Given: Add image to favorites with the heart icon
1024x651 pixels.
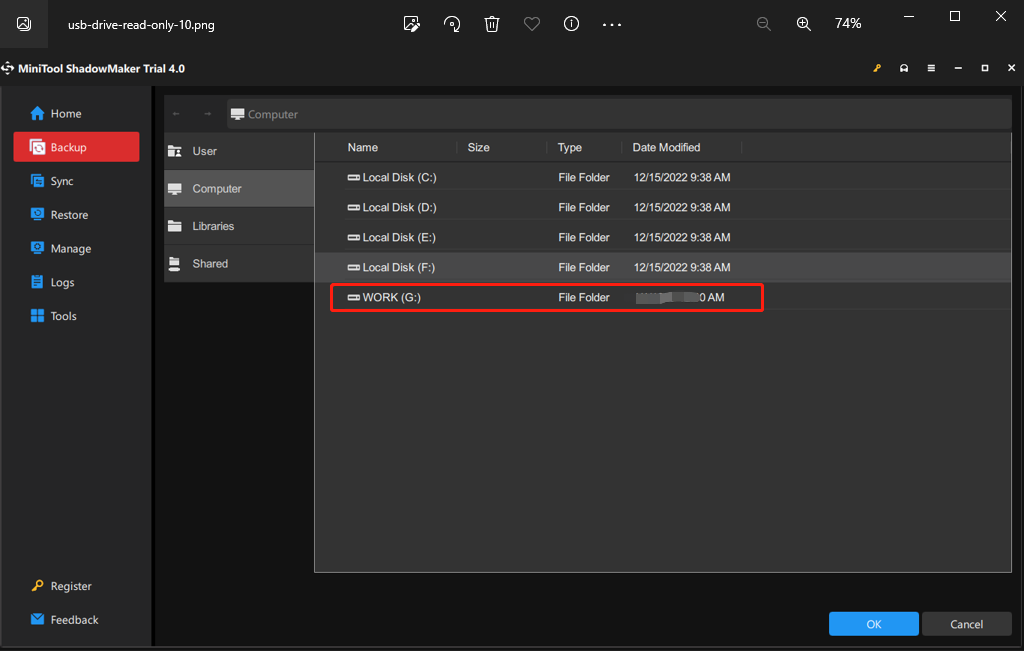Looking at the screenshot, I should [532, 24].
